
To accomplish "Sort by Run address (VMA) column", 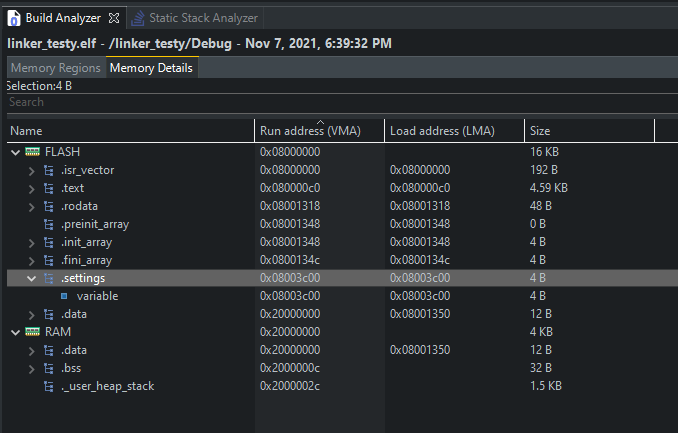I will pos(310,131).
